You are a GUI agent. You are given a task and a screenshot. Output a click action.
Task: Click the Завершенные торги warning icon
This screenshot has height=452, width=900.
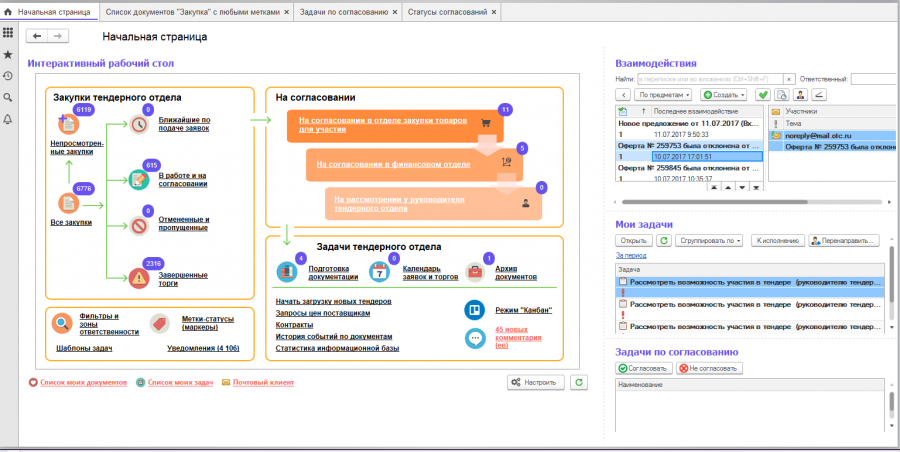point(139,277)
